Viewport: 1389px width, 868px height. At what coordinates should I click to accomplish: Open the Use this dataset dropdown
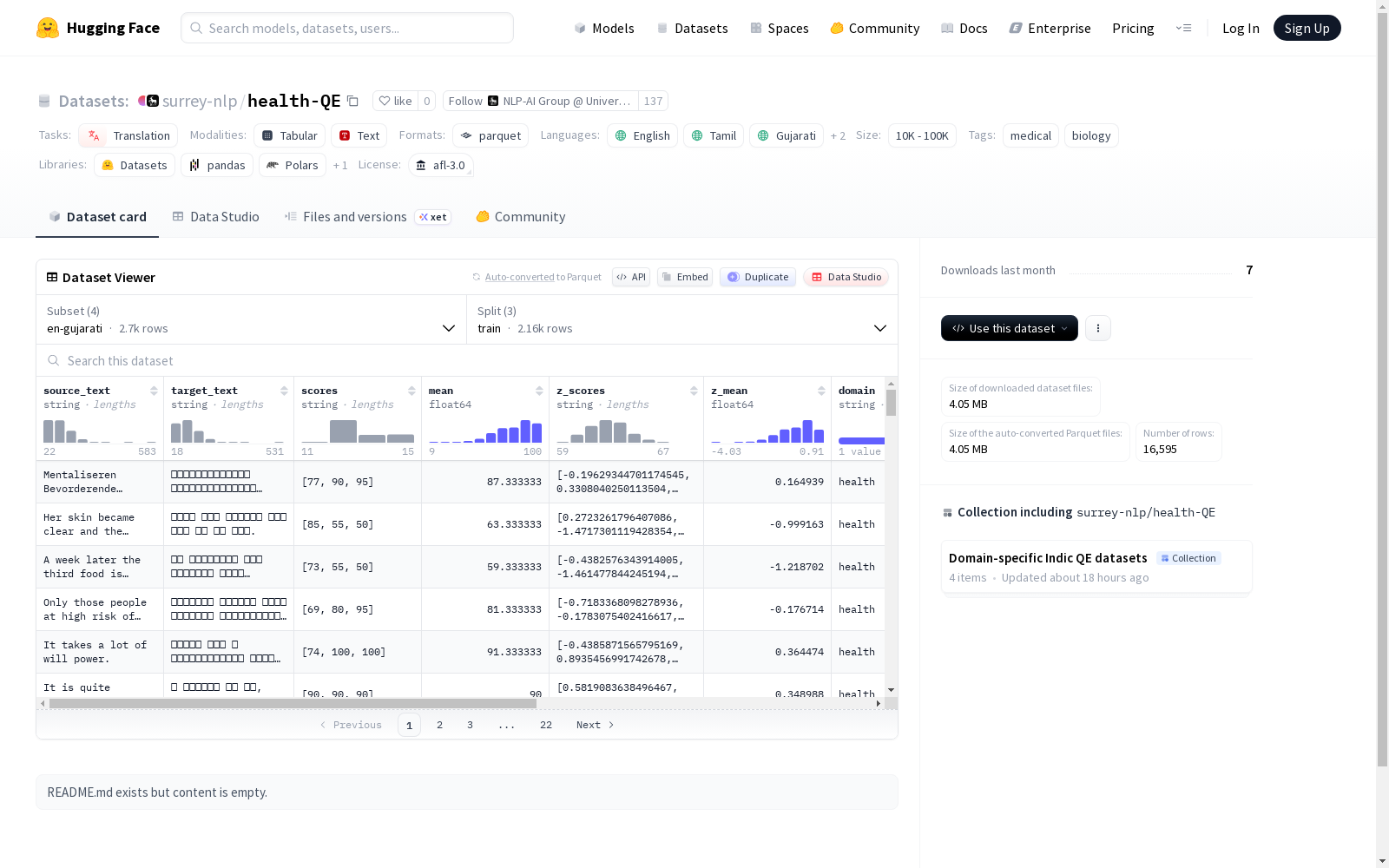[1009, 328]
